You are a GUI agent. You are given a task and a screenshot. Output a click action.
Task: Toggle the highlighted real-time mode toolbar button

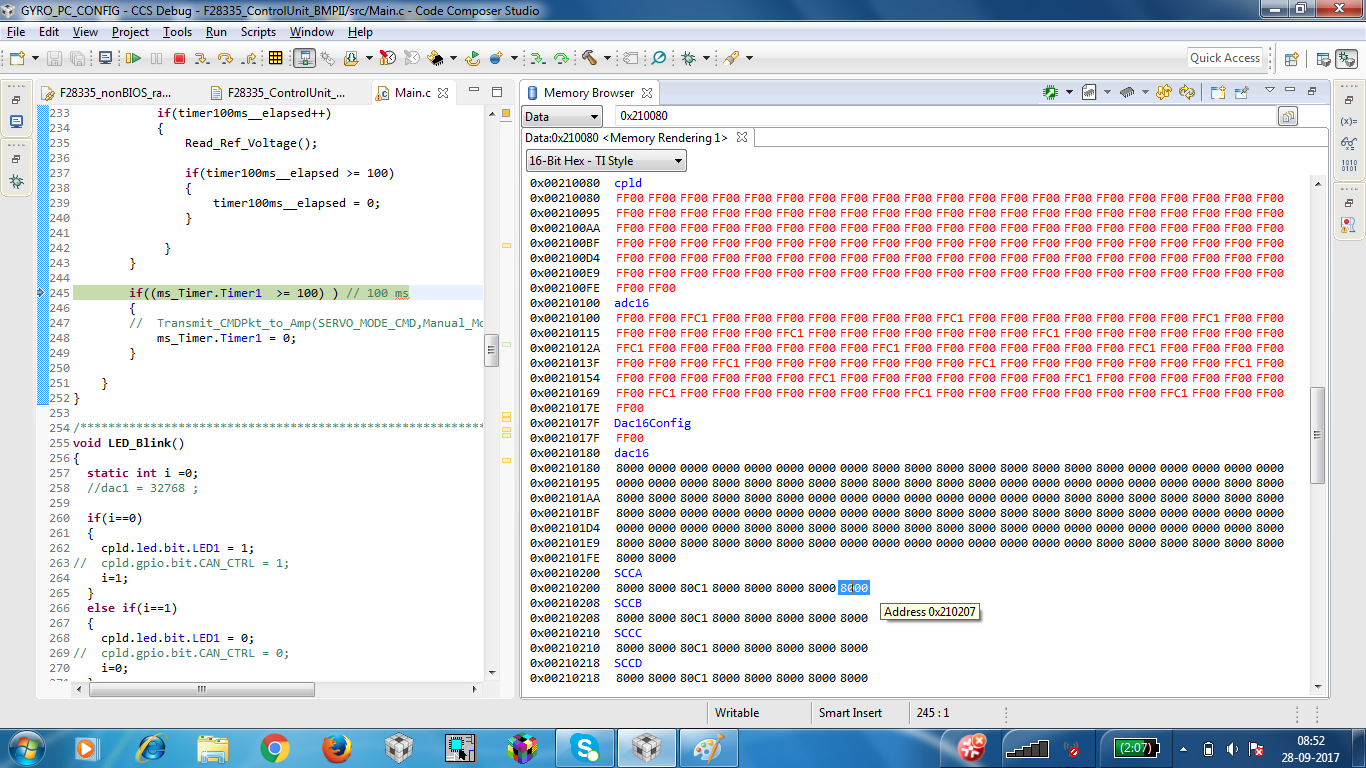(305, 59)
